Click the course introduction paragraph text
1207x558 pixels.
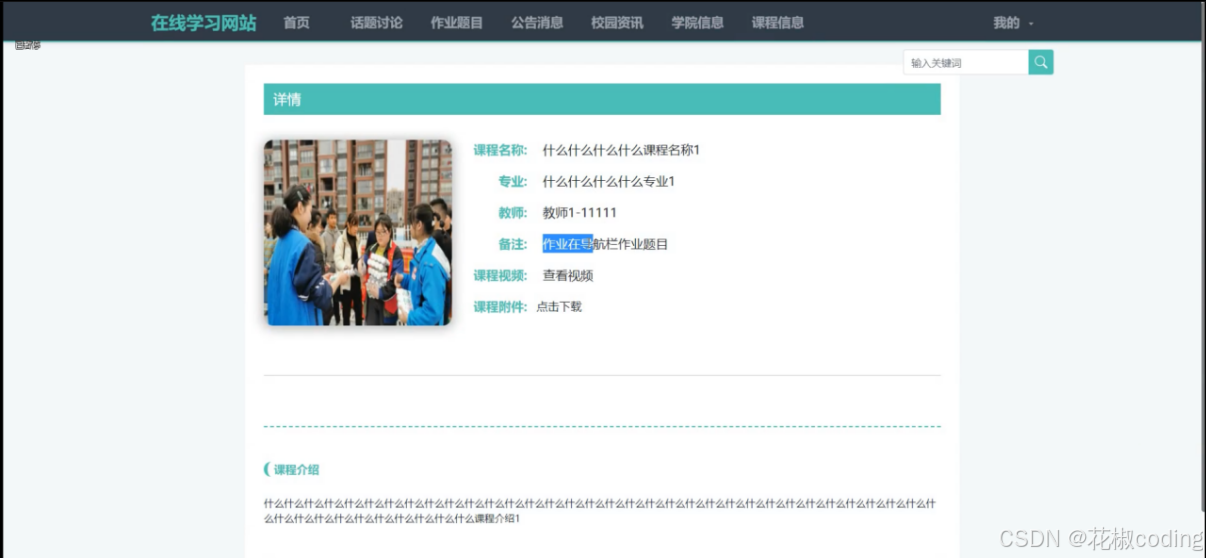tap(600, 511)
